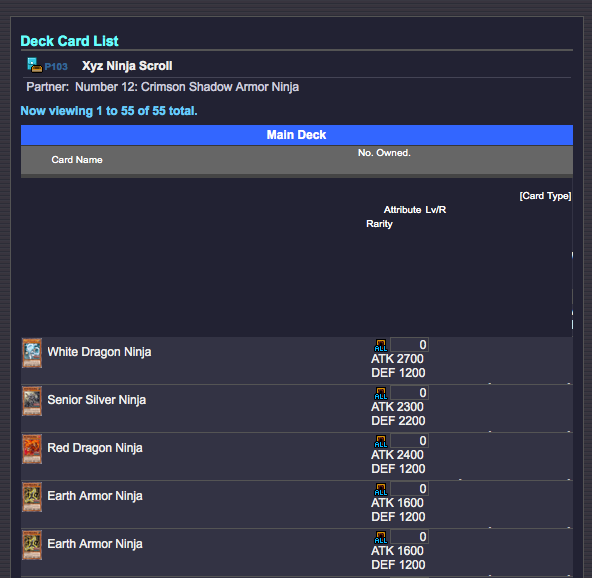Image resolution: width=592 pixels, height=578 pixels.
Task: Click the P103 deck icon
Action: [35, 65]
